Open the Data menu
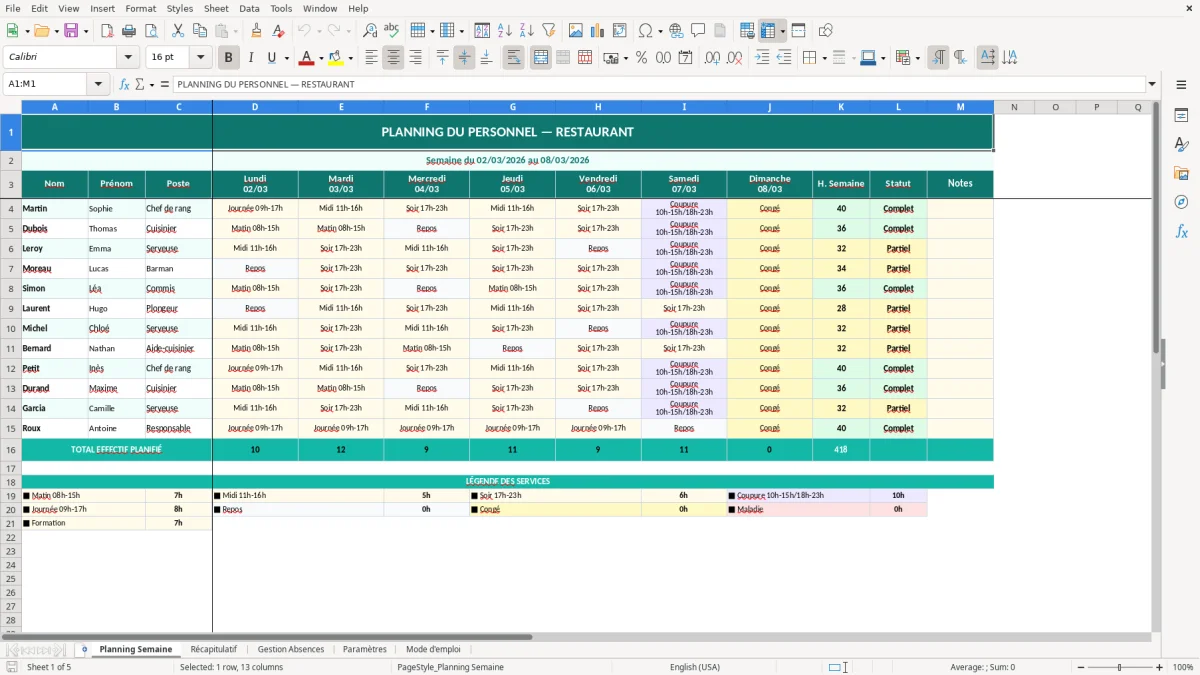The image size is (1200, 675). (249, 8)
